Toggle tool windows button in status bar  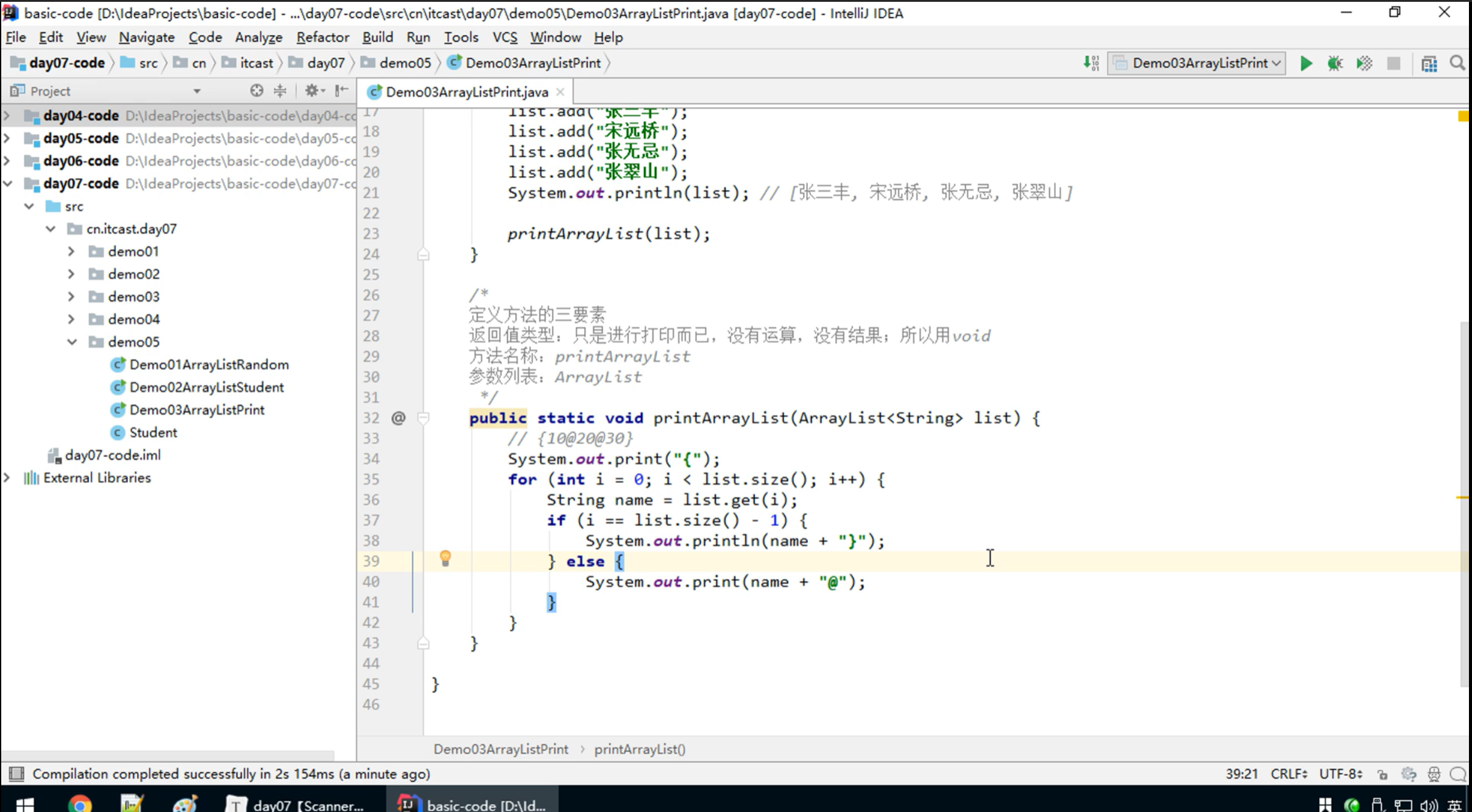(16, 774)
